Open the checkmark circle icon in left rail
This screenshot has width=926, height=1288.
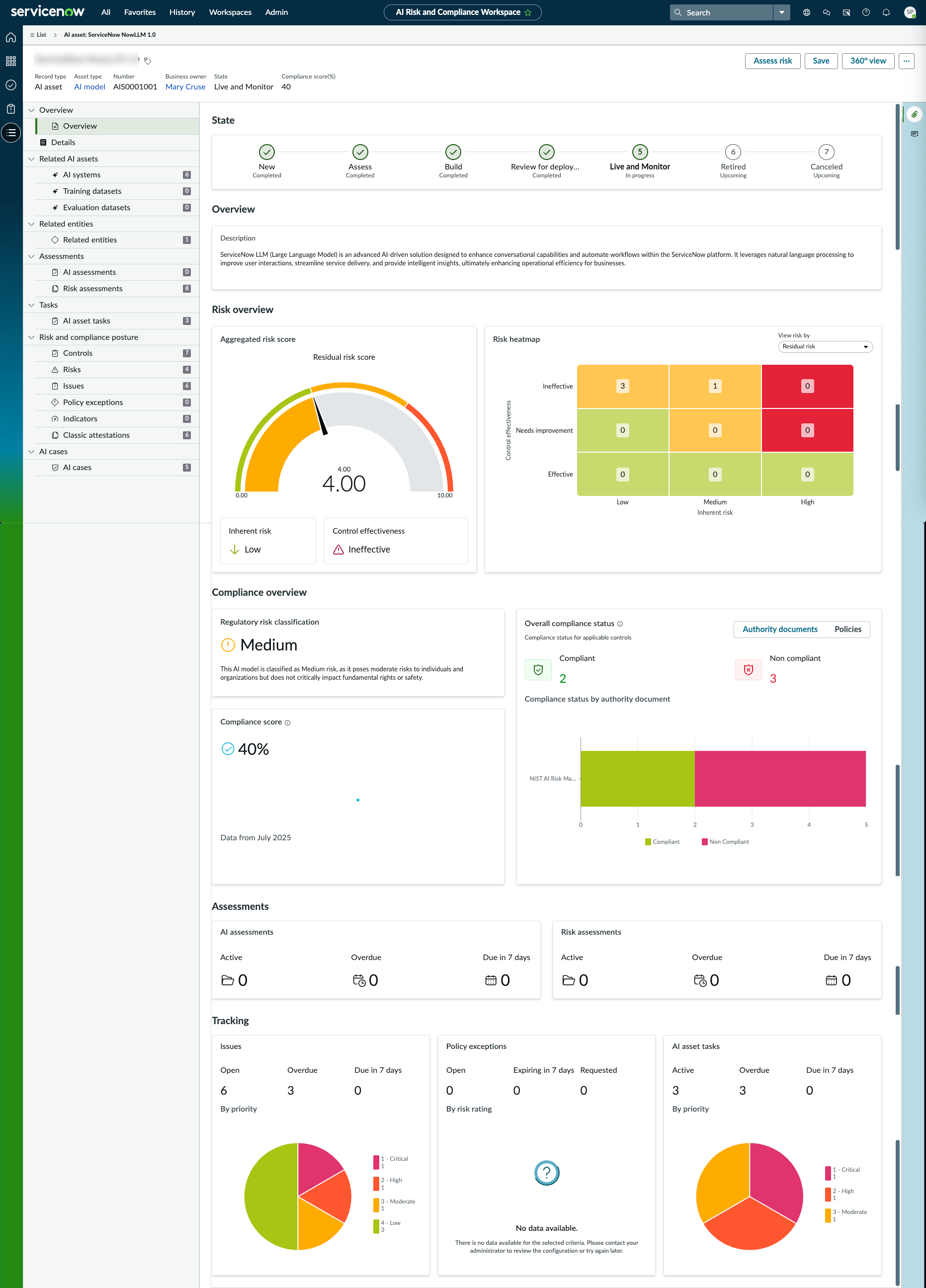point(11,85)
